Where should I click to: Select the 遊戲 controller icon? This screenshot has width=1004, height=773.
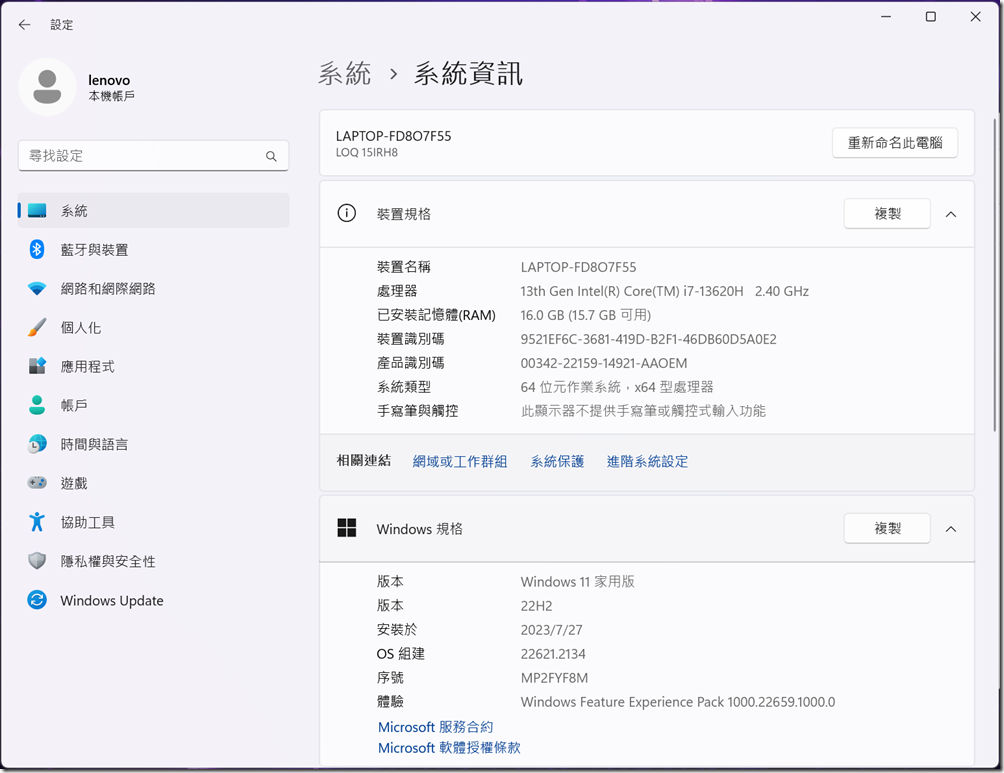click(37, 483)
